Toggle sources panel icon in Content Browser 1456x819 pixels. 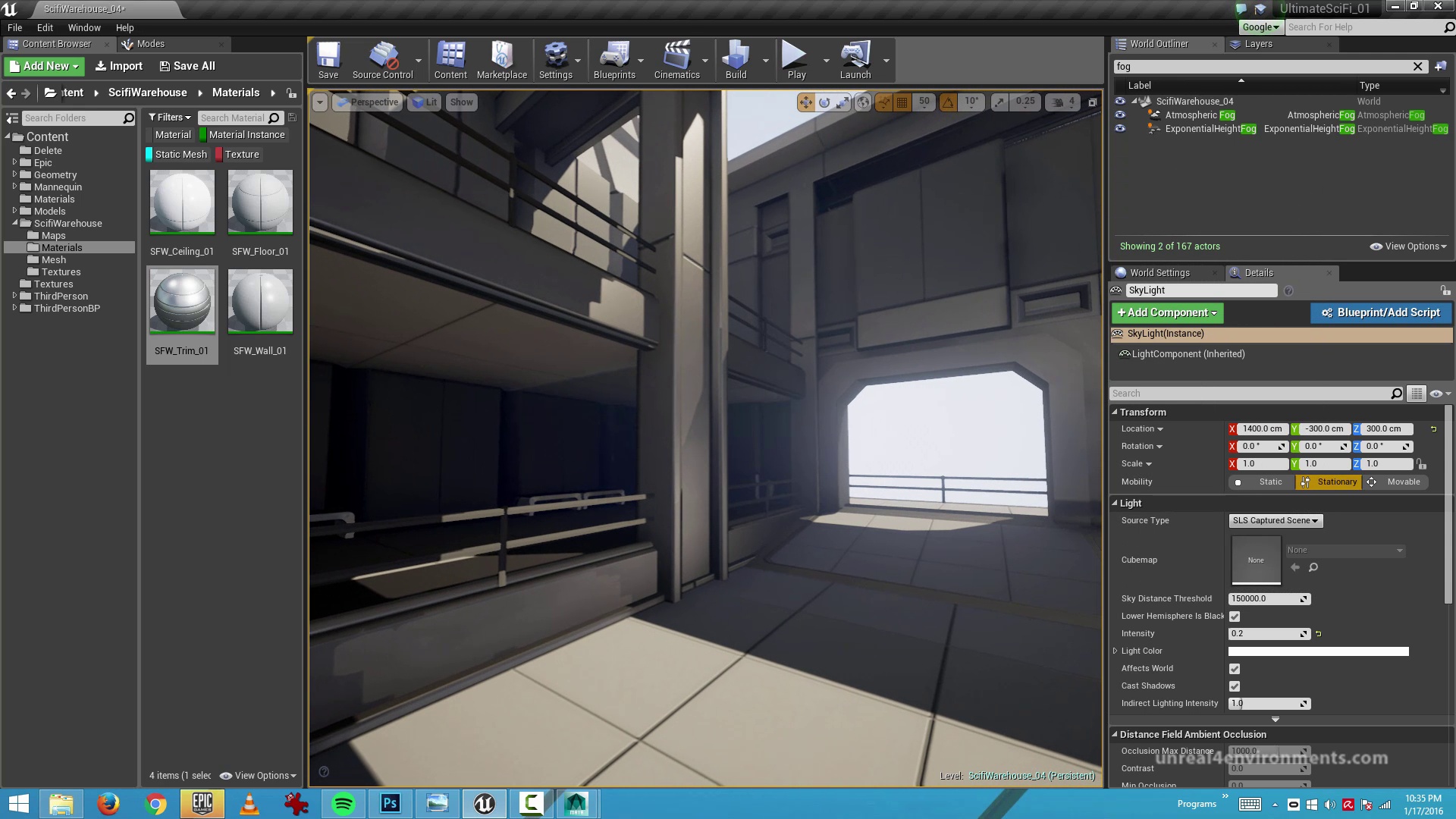pos(12,118)
